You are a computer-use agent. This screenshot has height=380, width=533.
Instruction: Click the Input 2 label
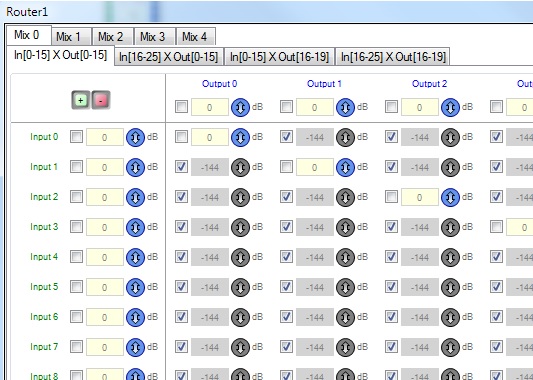click(44, 197)
